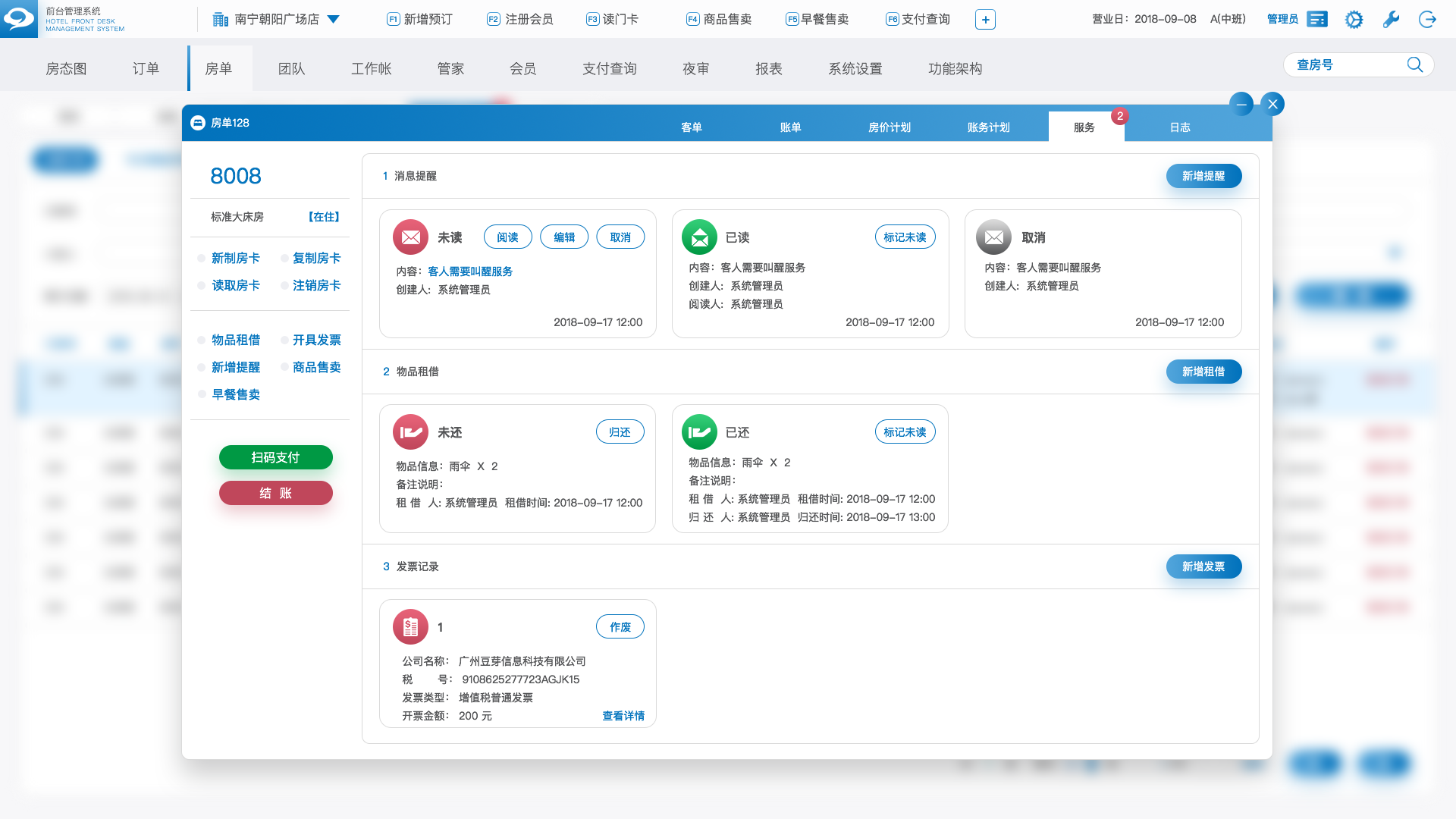Click the red invoice record icon
Viewport: 1456px width, 819px height.
click(410, 627)
